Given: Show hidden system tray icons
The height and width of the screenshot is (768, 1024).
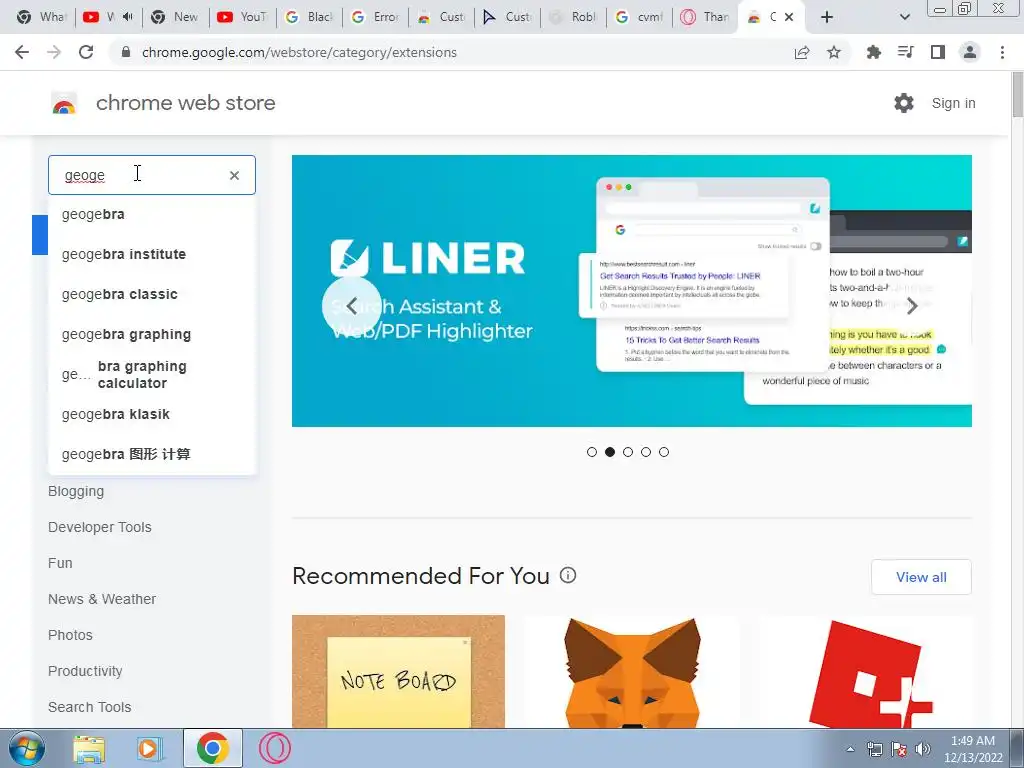Looking at the screenshot, I should pyautogui.click(x=850, y=749).
